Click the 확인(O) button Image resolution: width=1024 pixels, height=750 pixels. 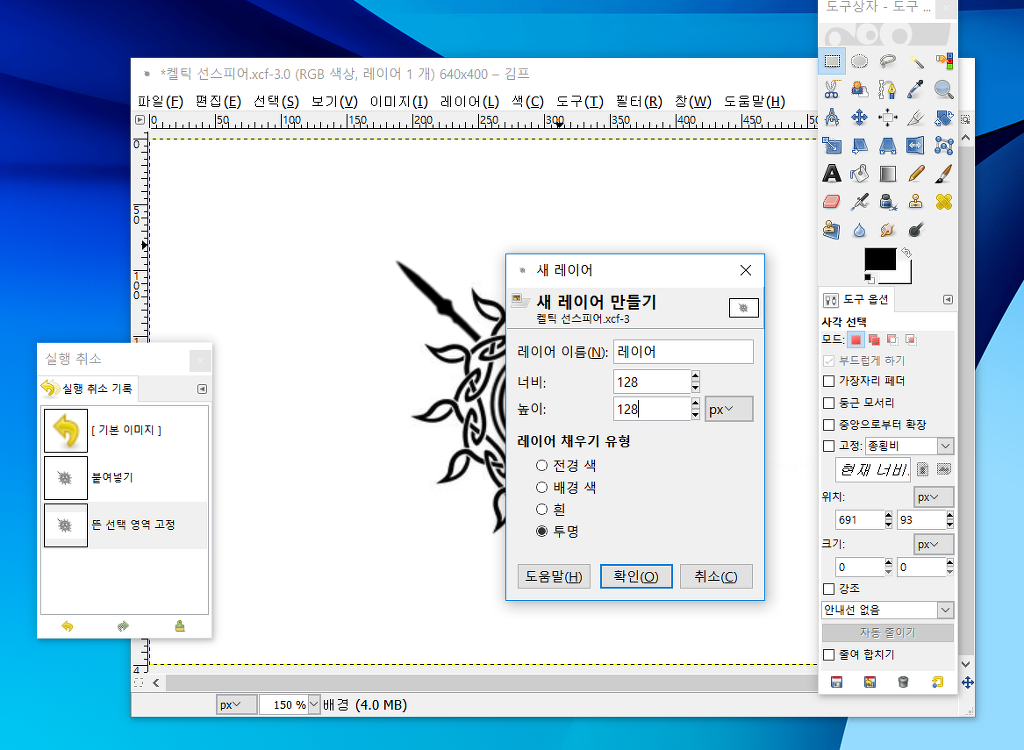[x=635, y=577]
